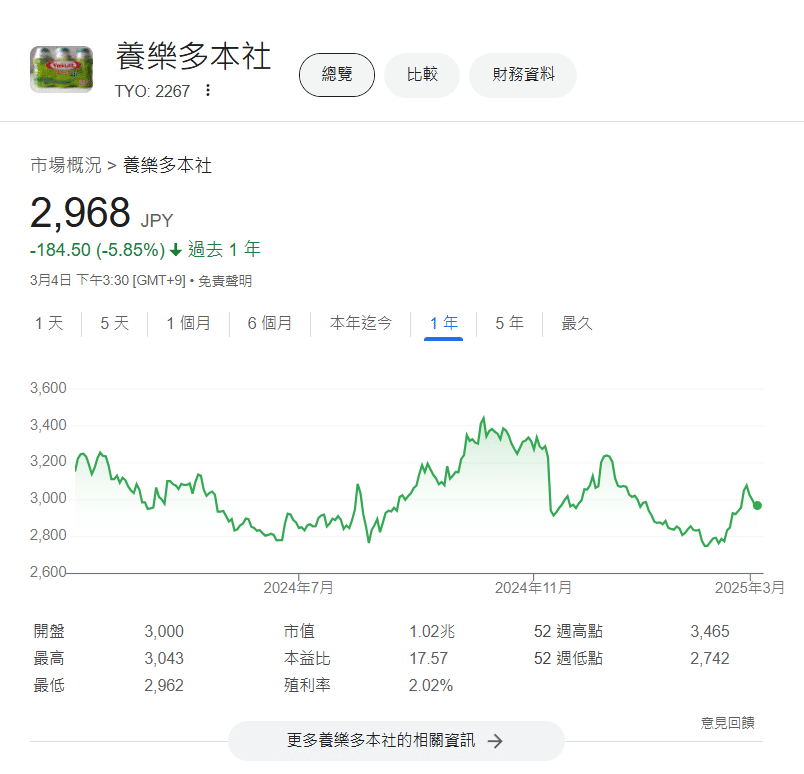Screen dimensions: 804x774
Task: Click the 市值 label
Action: (x=299, y=631)
